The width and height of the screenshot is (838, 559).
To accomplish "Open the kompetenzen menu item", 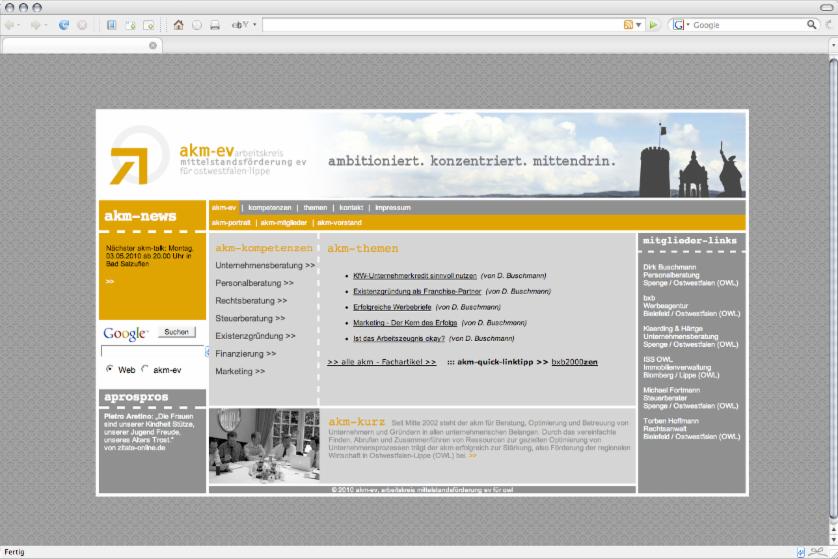I will [x=270, y=207].
